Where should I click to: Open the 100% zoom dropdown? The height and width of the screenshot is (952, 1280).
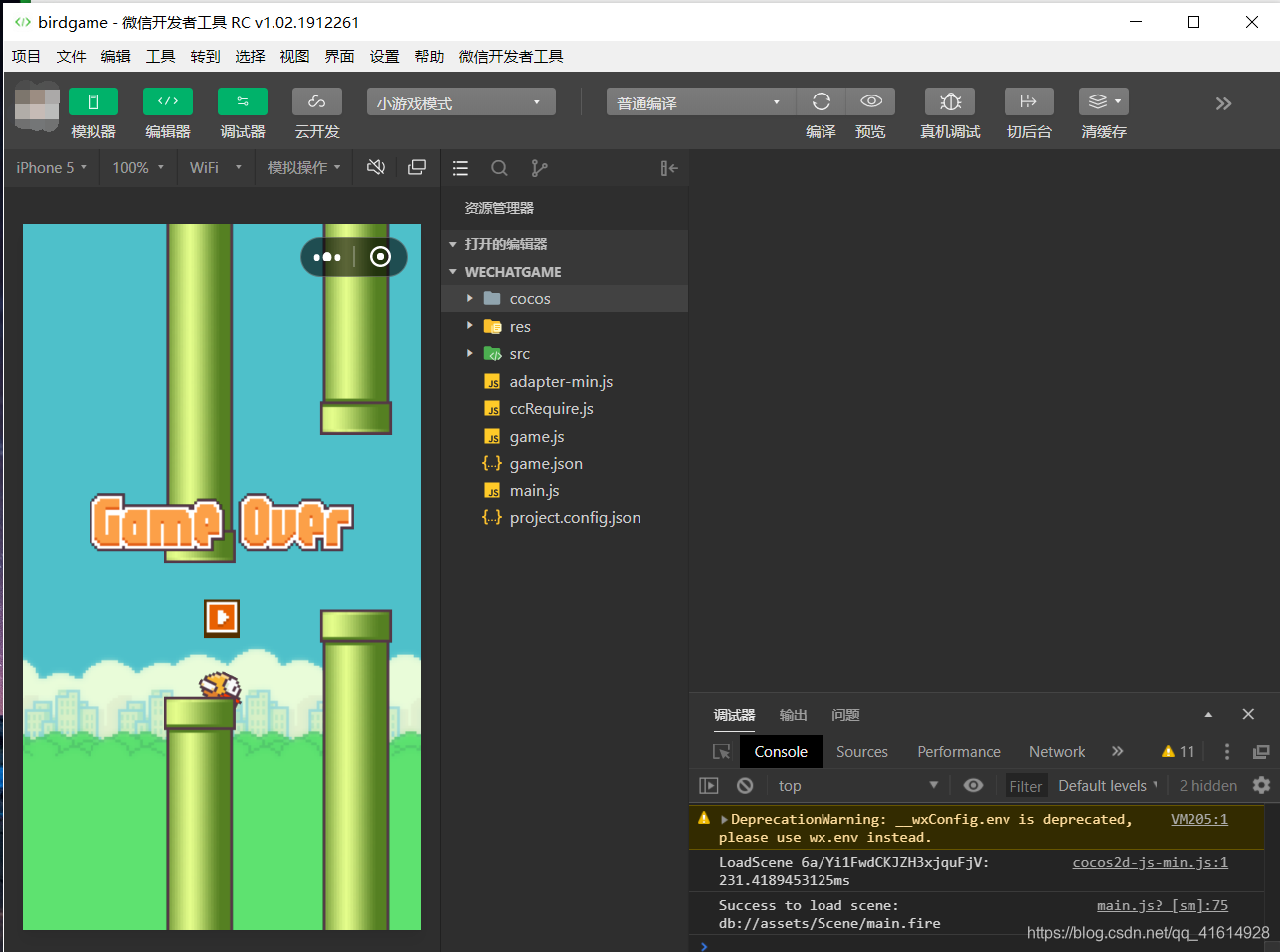138,168
